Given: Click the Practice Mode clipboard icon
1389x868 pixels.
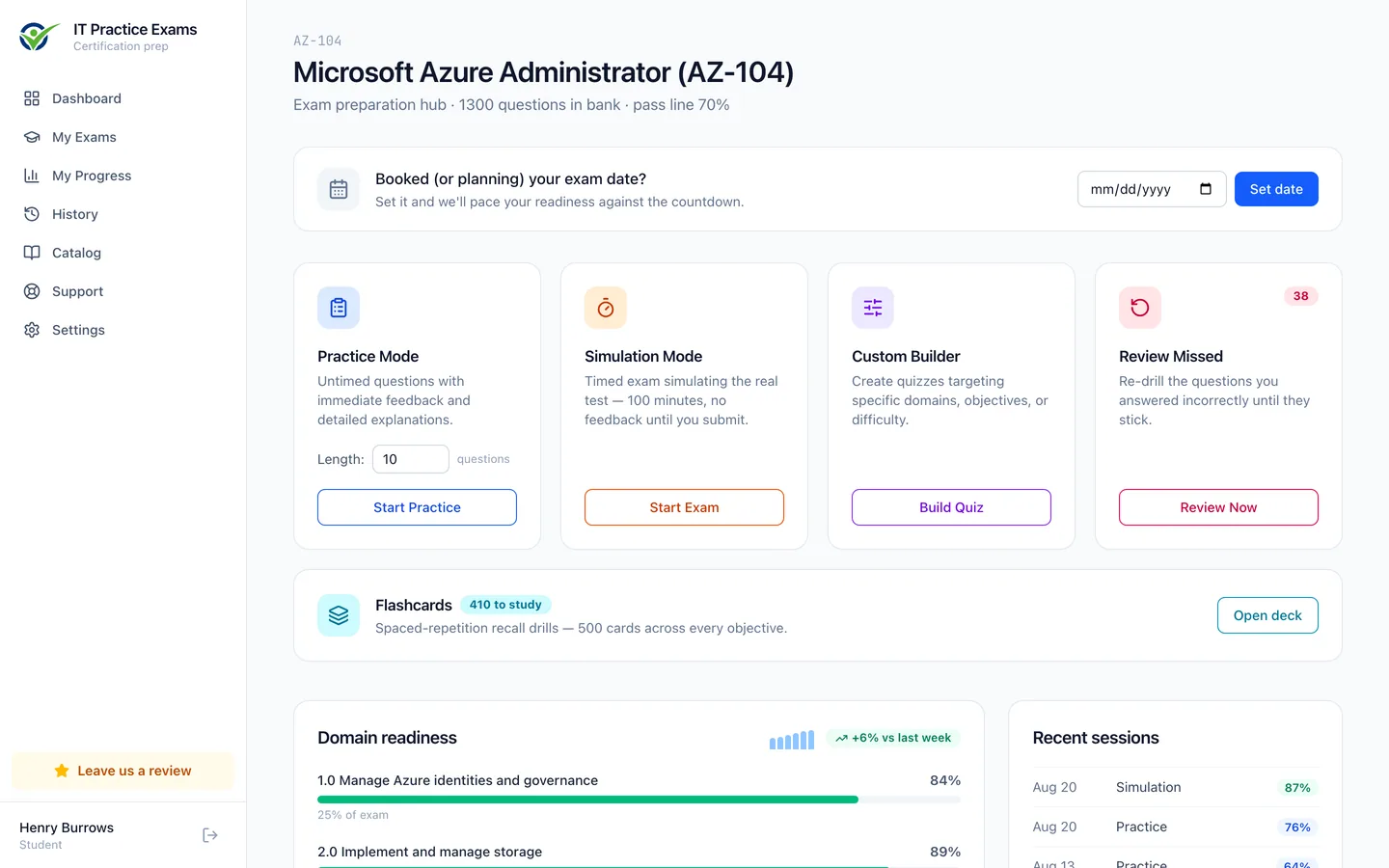Looking at the screenshot, I should pos(339,308).
